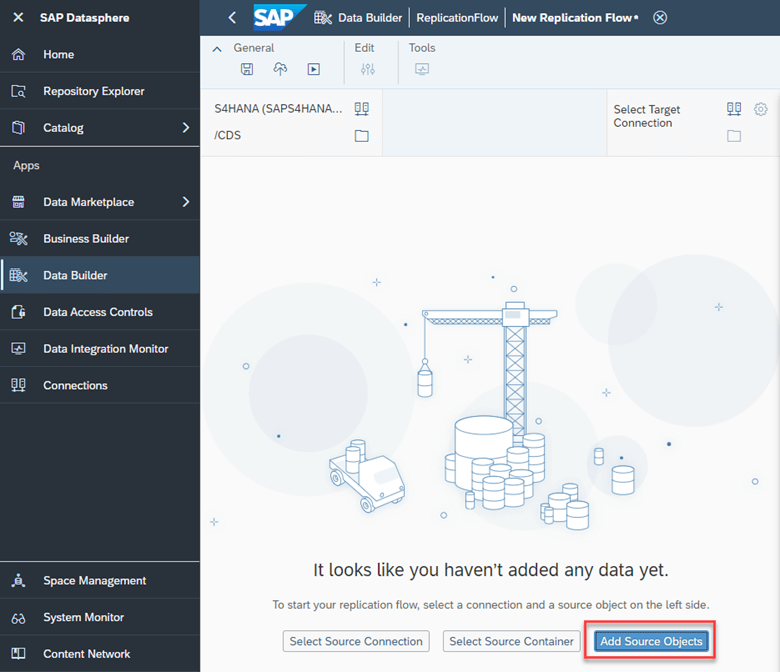Deploy the replication flow
Screen dimensions: 780x672
point(280,69)
